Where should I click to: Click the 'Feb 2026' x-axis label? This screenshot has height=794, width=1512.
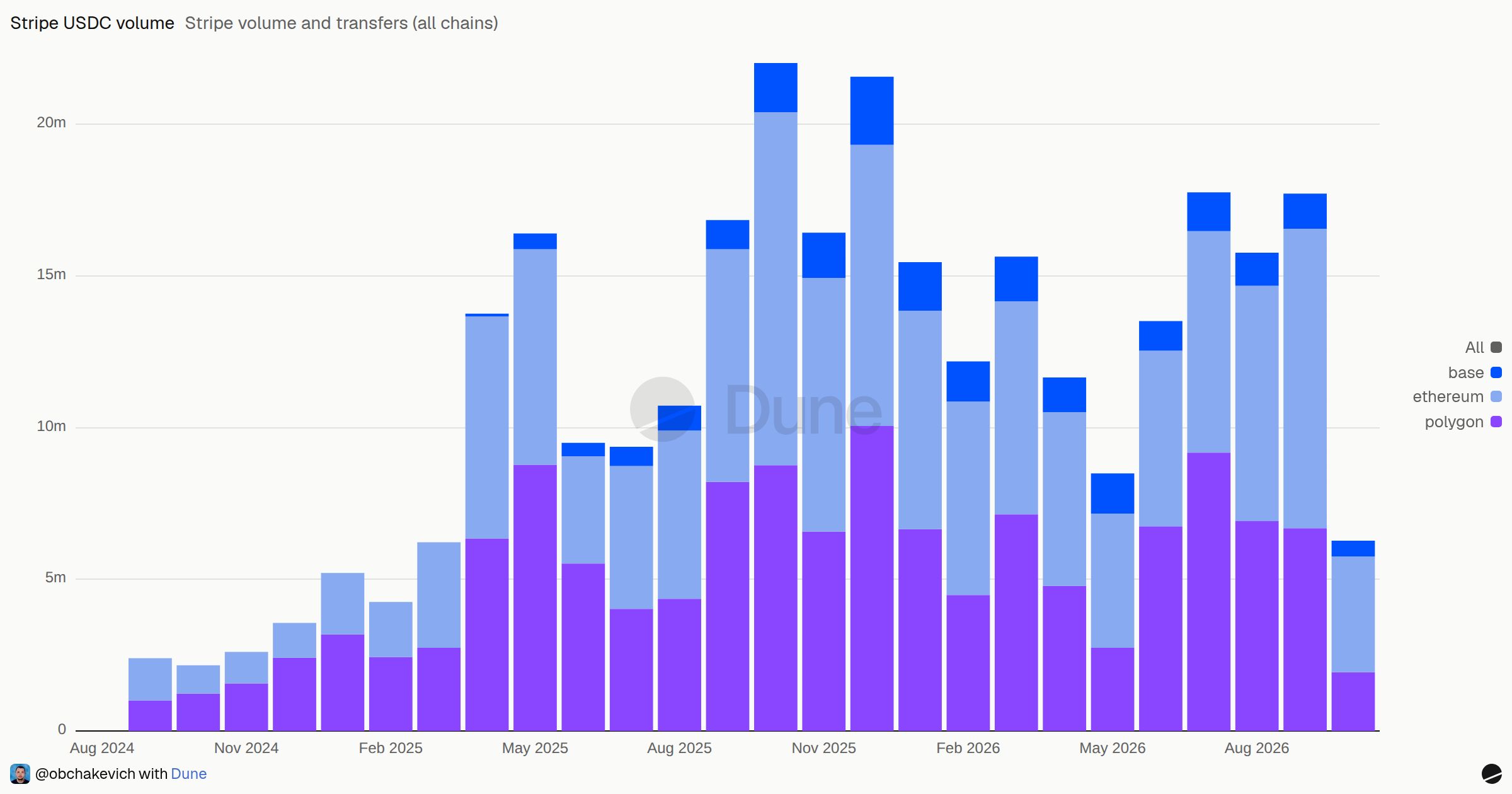pyautogui.click(x=968, y=748)
